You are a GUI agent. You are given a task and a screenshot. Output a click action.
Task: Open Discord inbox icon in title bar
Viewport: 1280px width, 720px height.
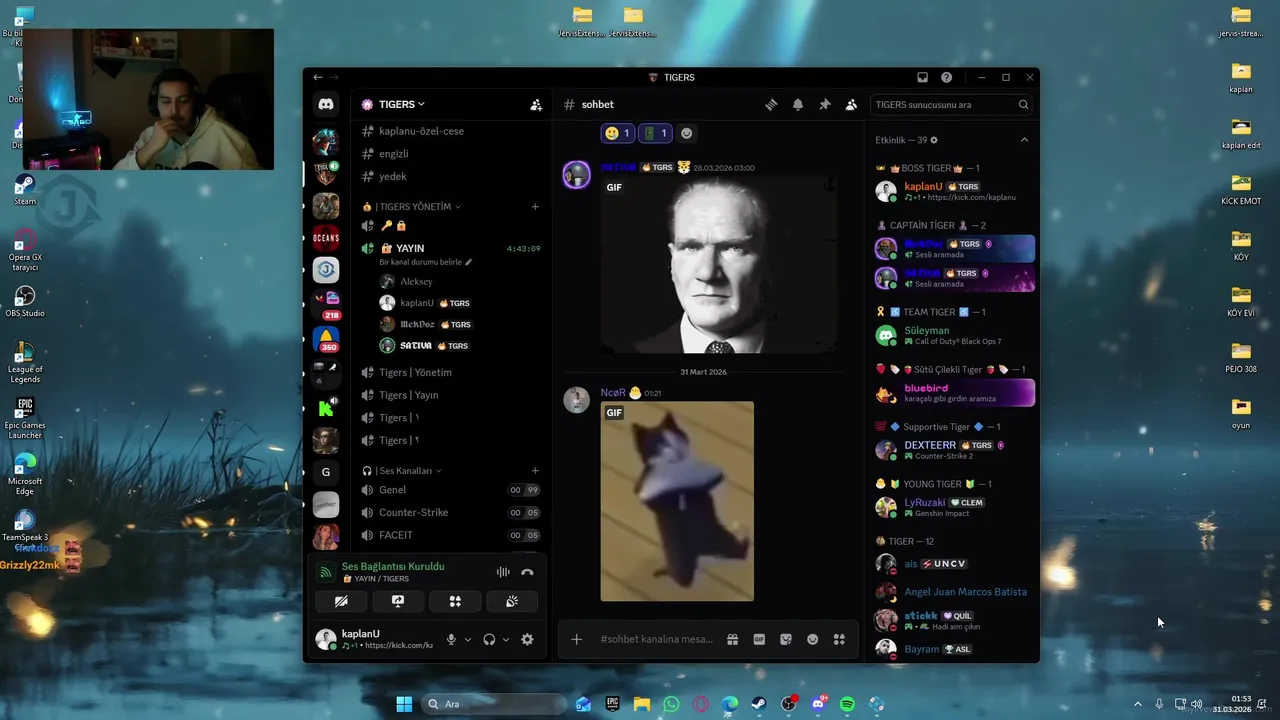point(922,77)
